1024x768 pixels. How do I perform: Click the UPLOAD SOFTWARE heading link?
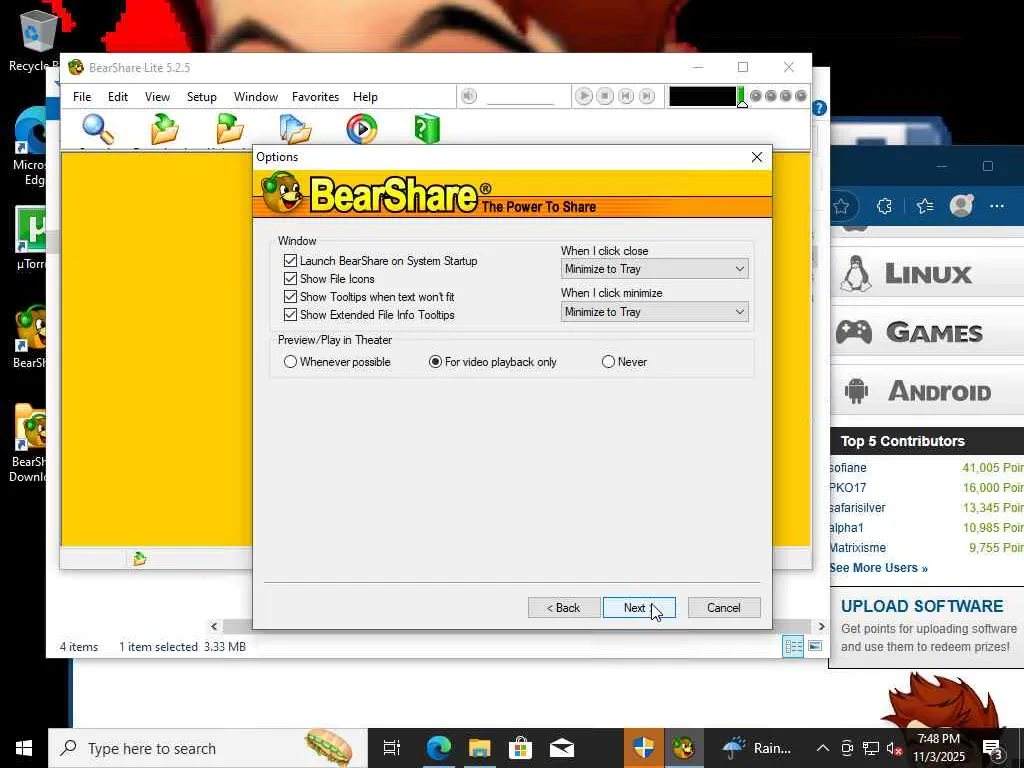[921, 606]
